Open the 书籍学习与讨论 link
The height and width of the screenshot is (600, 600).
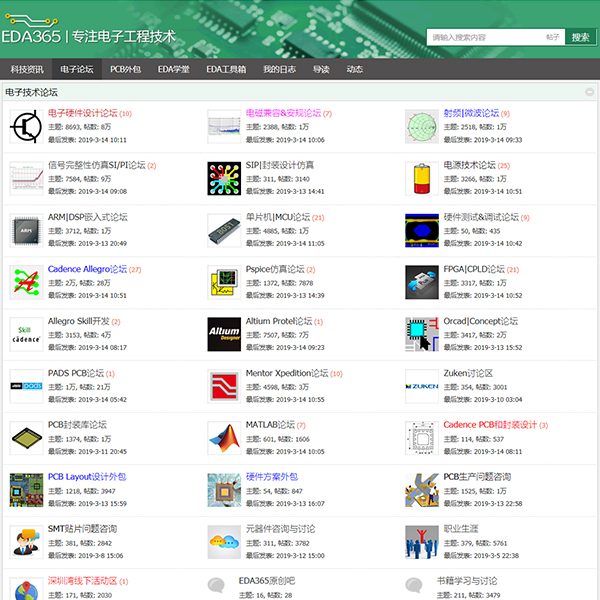(x=467, y=581)
